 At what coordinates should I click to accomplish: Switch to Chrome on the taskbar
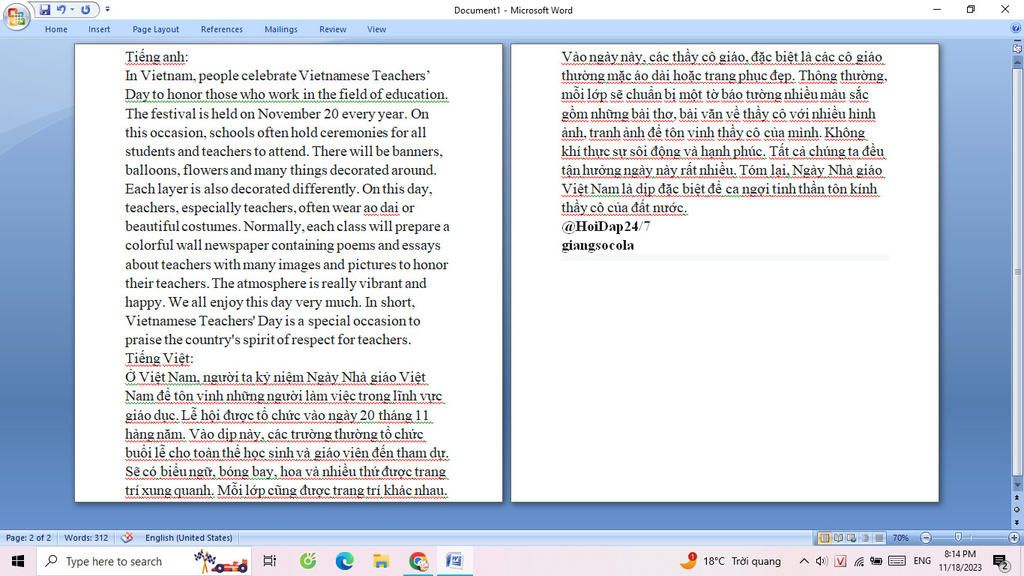point(418,561)
